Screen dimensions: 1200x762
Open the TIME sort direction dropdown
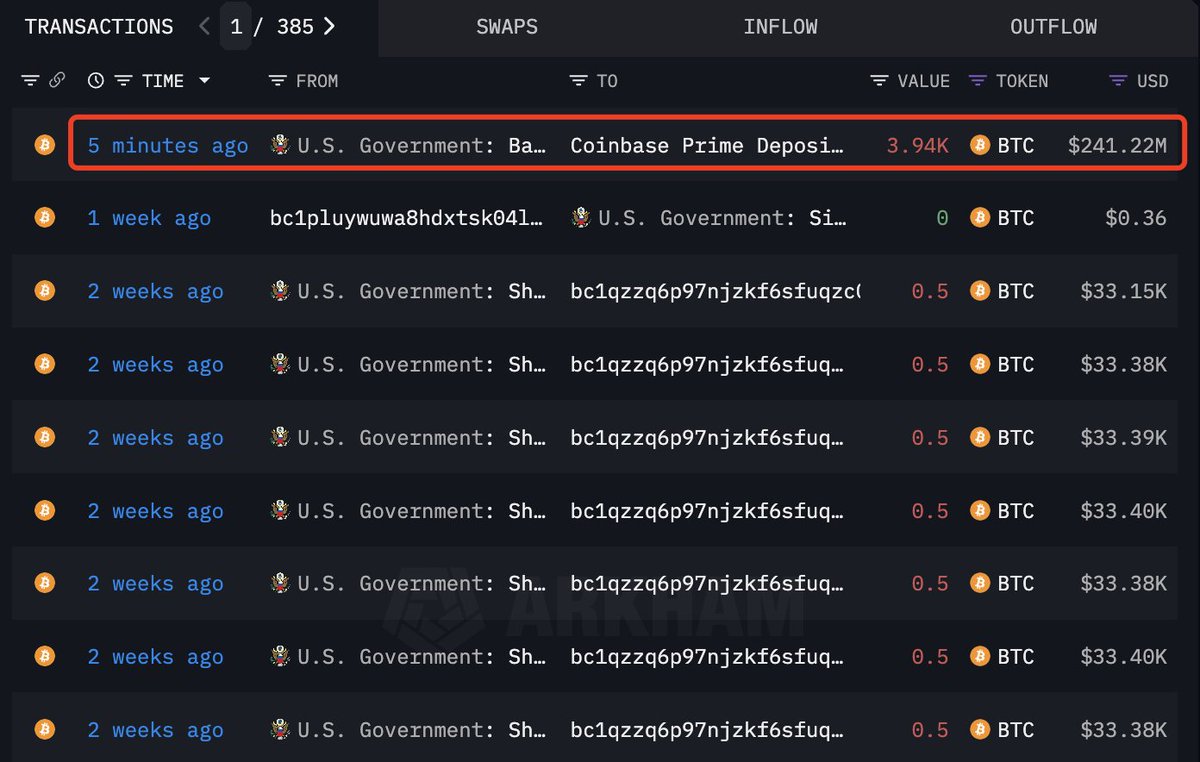(206, 80)
